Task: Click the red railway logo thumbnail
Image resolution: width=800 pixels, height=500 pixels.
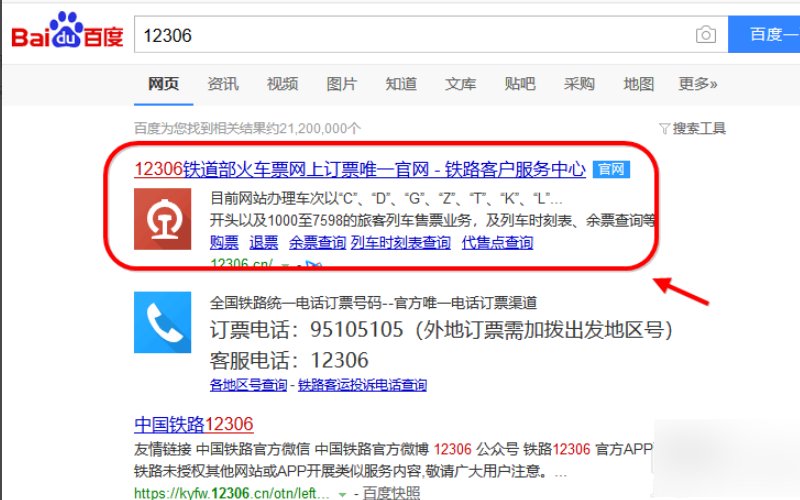Action: tap(163, 219)
